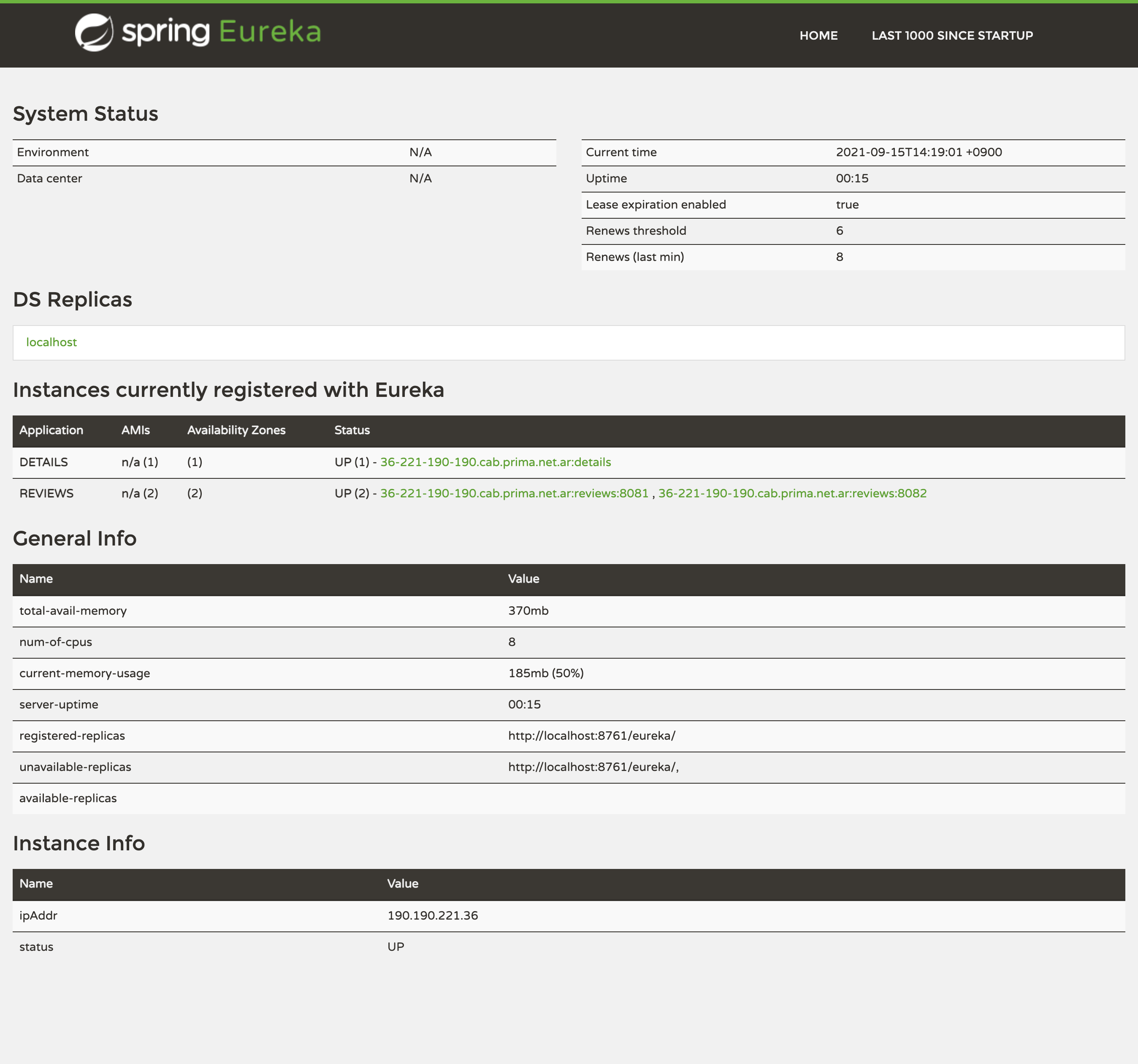Click the unavailable-replicas URL value

[x=593, y=766]
